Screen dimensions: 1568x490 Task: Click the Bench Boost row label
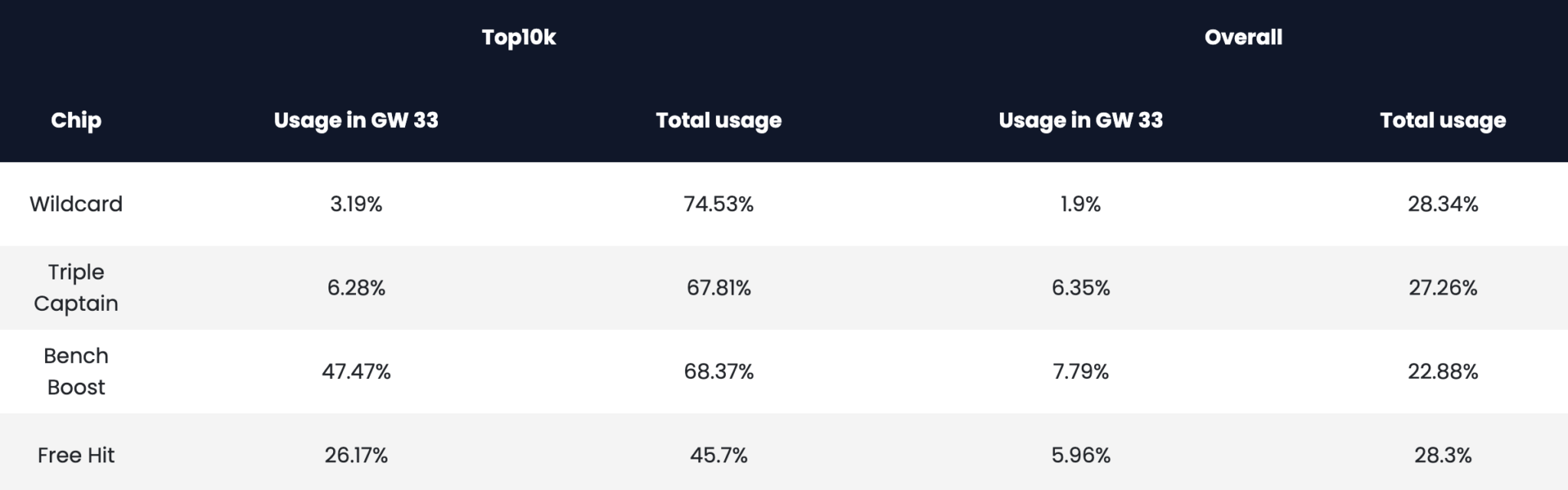tap(76, 371)
